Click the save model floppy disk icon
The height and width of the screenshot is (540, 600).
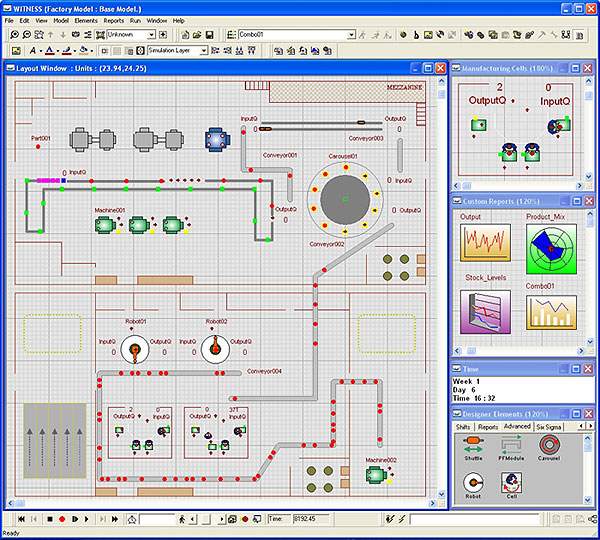(x=209, y=35)
